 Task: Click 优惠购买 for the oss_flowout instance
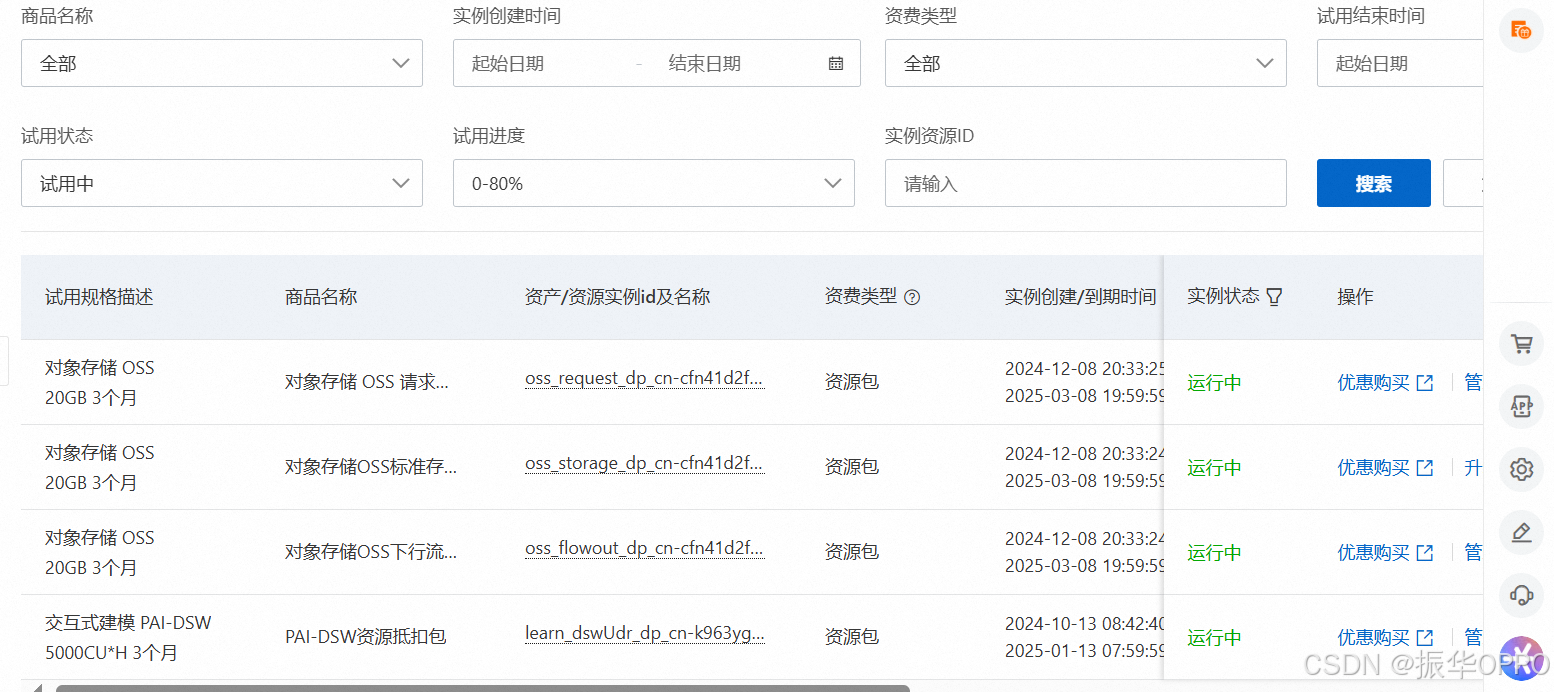(1374, 553)
